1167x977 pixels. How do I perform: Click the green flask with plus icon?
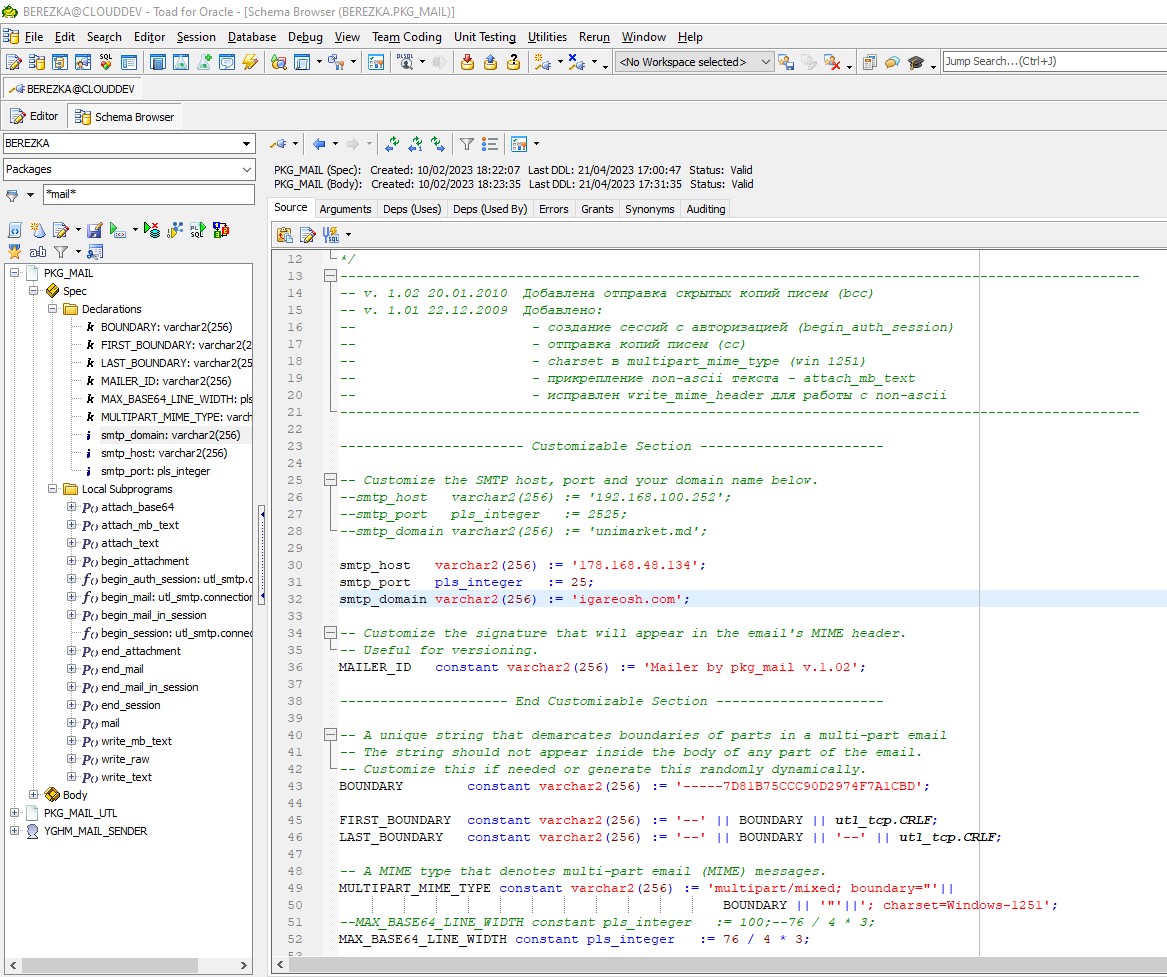tap(204, 63)
